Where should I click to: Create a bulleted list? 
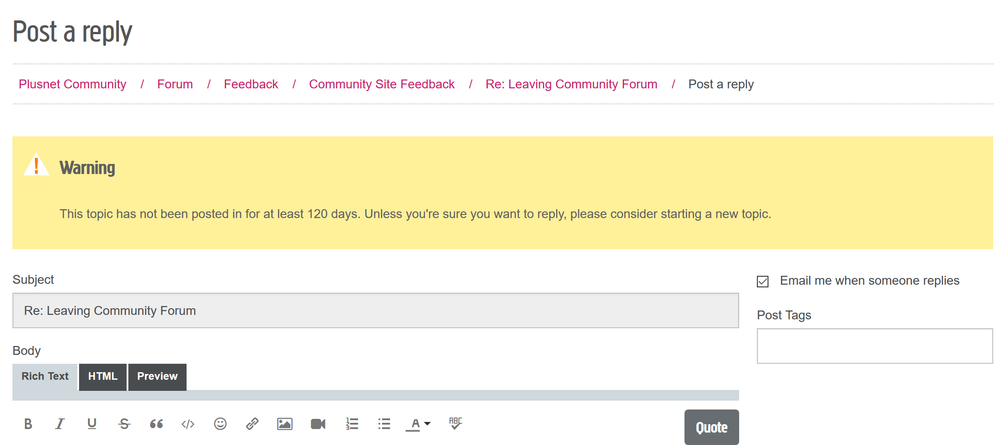tap(384, 424)
